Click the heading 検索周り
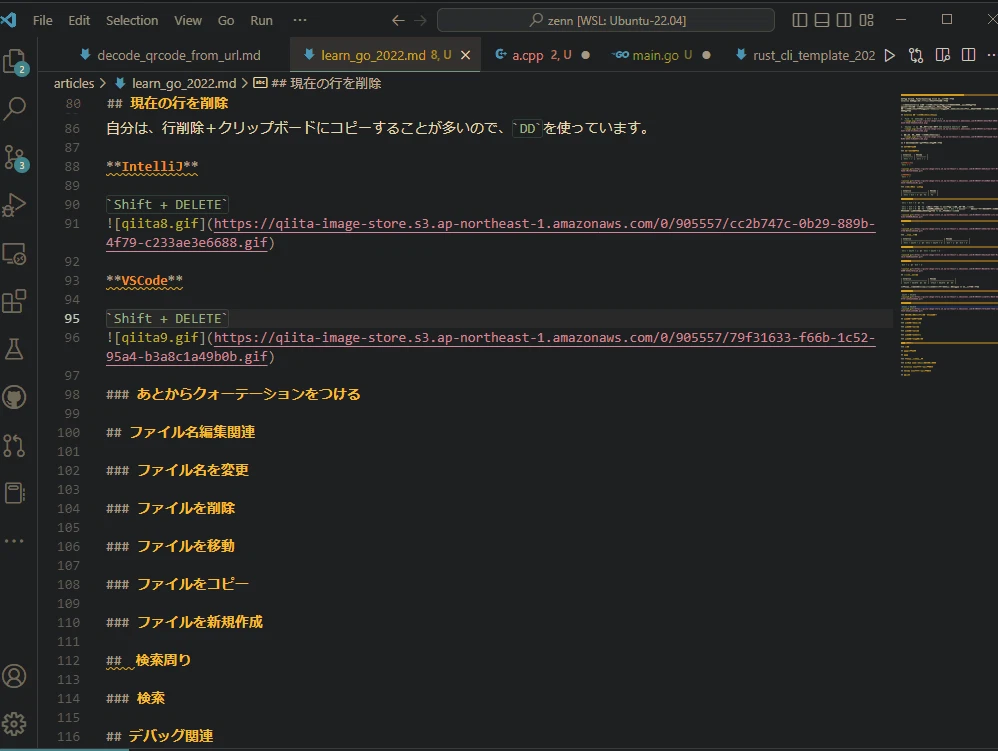 (148, 661)
